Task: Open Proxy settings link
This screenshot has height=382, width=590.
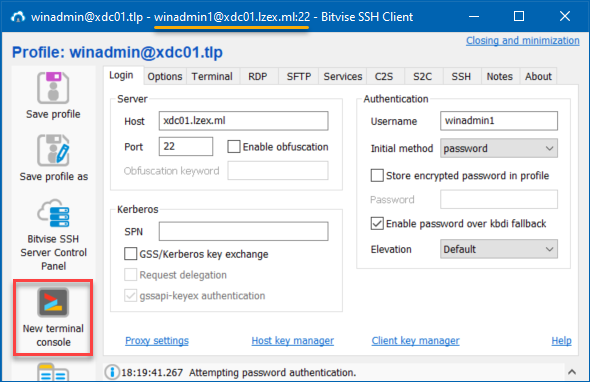Action: [157, 341]
